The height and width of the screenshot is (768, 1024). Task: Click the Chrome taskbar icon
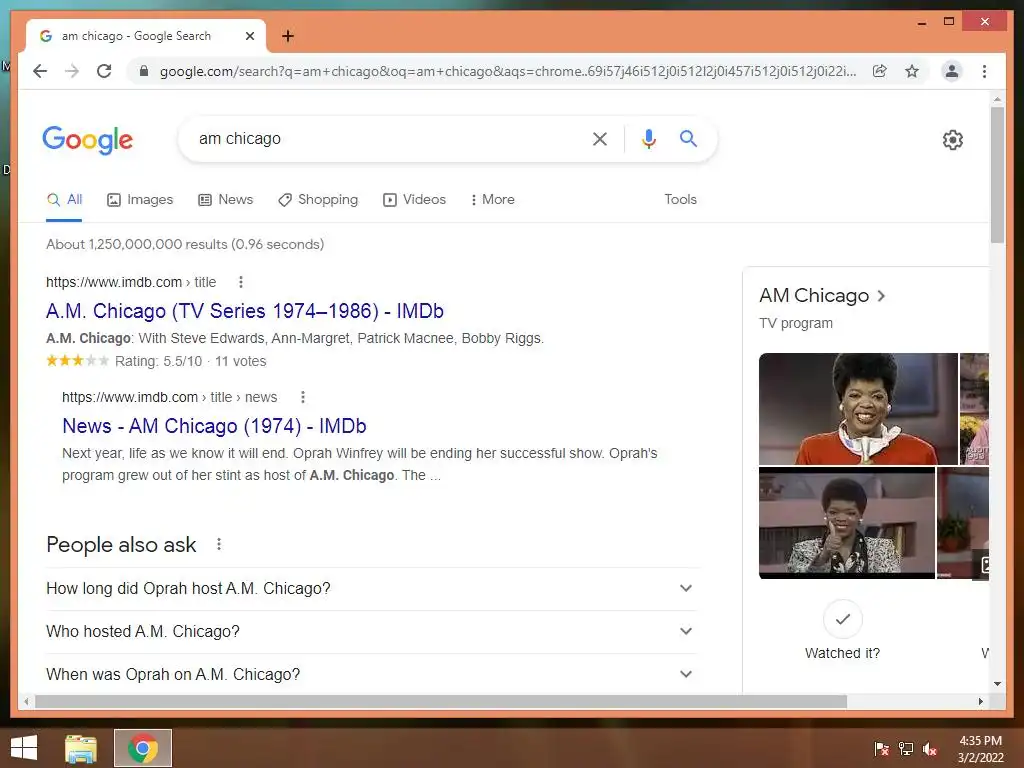point(143,748)
